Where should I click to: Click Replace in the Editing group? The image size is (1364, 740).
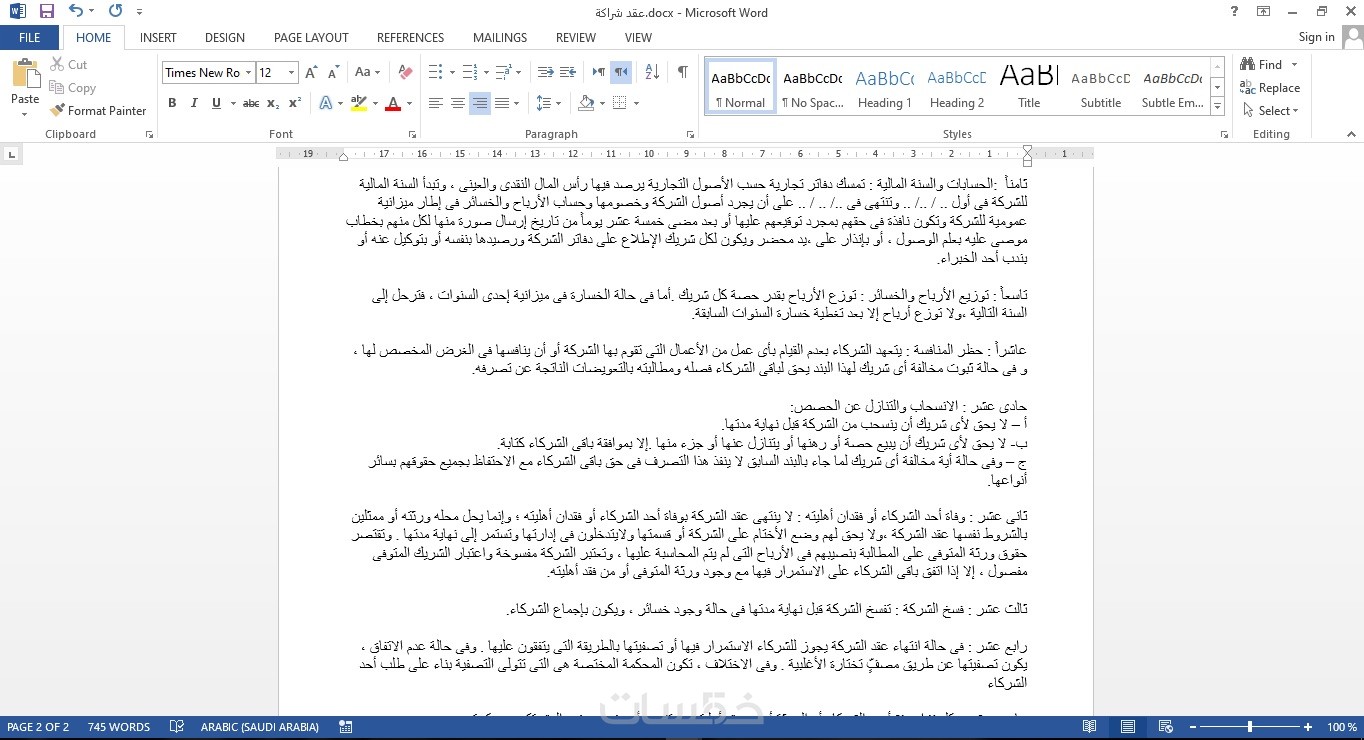tap(1270, 88)
